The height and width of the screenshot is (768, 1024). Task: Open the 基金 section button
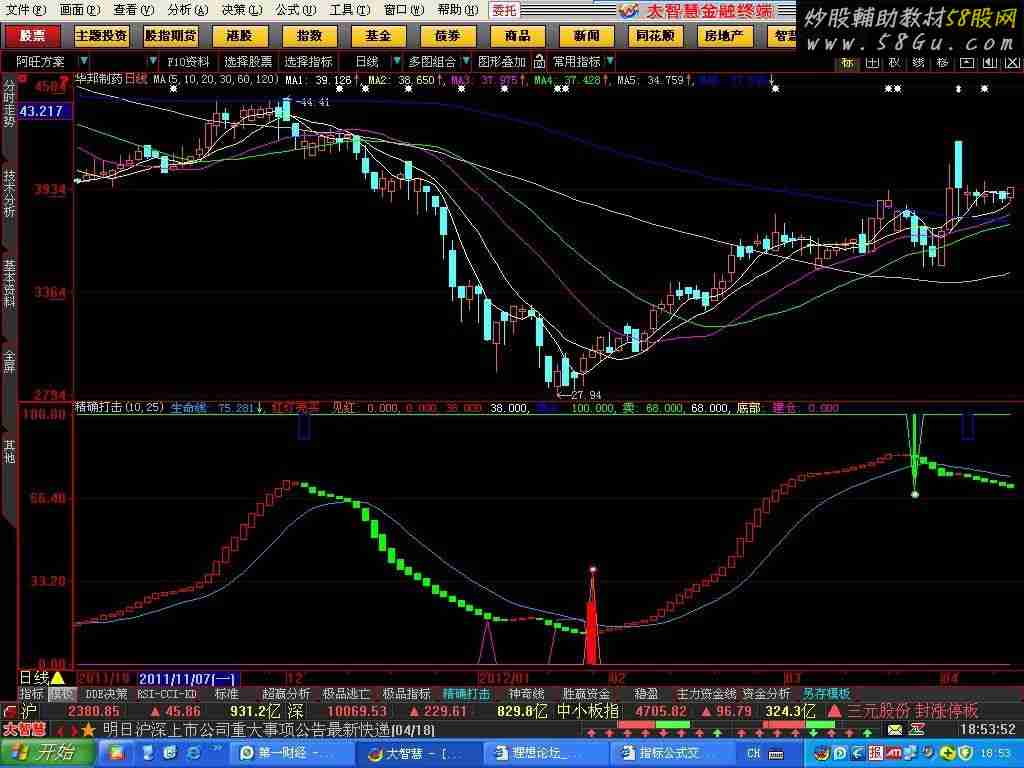click(378, 36)
